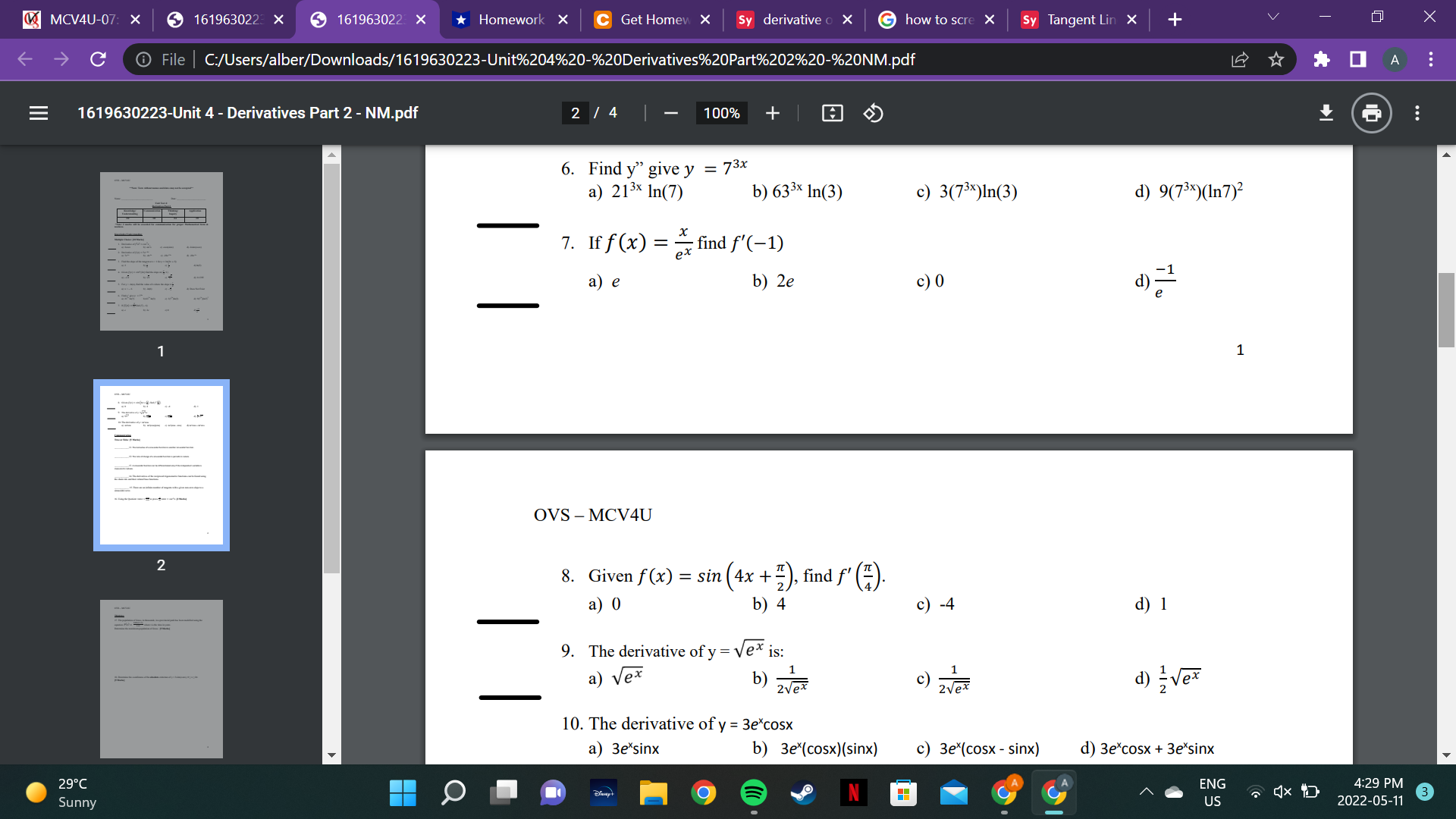Switch to the Homework tab
The image size is (1456, 819).
pos(507,20)
